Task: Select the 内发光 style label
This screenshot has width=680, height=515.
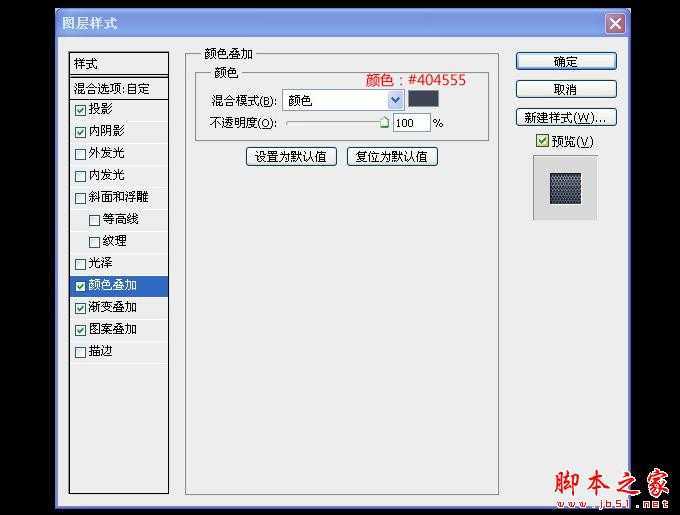Action: (x=107, y=175)
